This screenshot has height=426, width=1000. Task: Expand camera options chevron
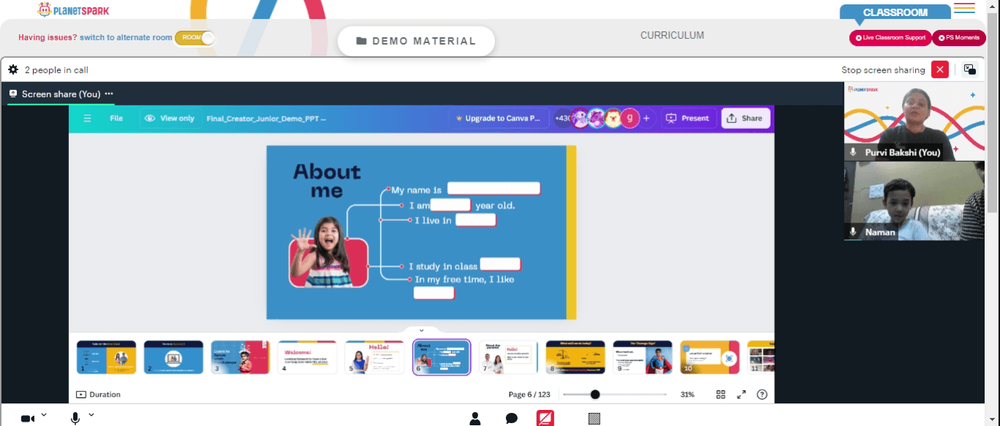coord(44,415)
